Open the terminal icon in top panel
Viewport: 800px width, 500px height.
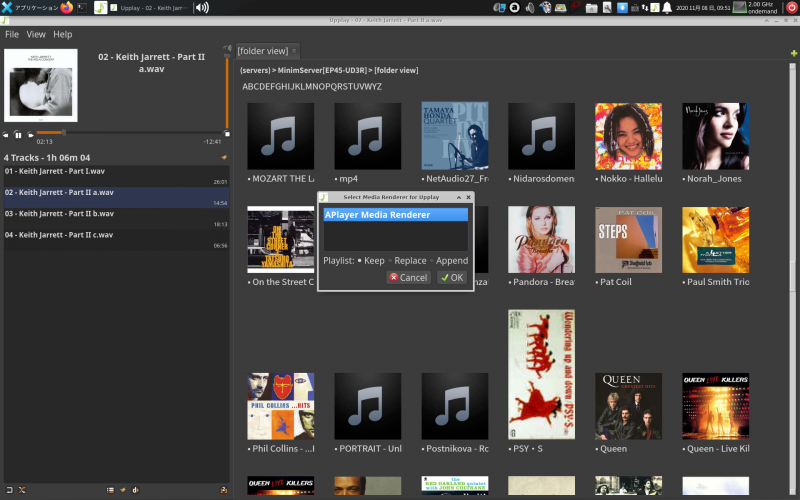[x=82, y=8]
